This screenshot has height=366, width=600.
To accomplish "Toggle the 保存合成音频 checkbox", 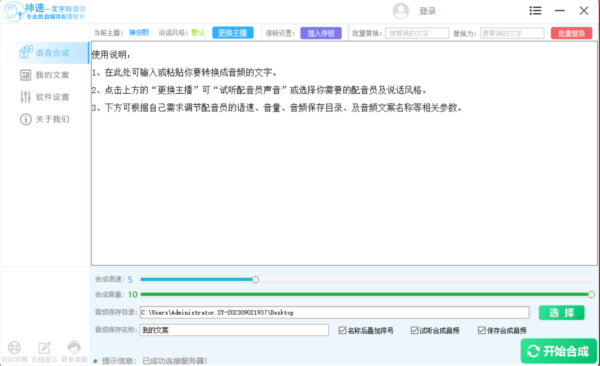I will [481, 330].
